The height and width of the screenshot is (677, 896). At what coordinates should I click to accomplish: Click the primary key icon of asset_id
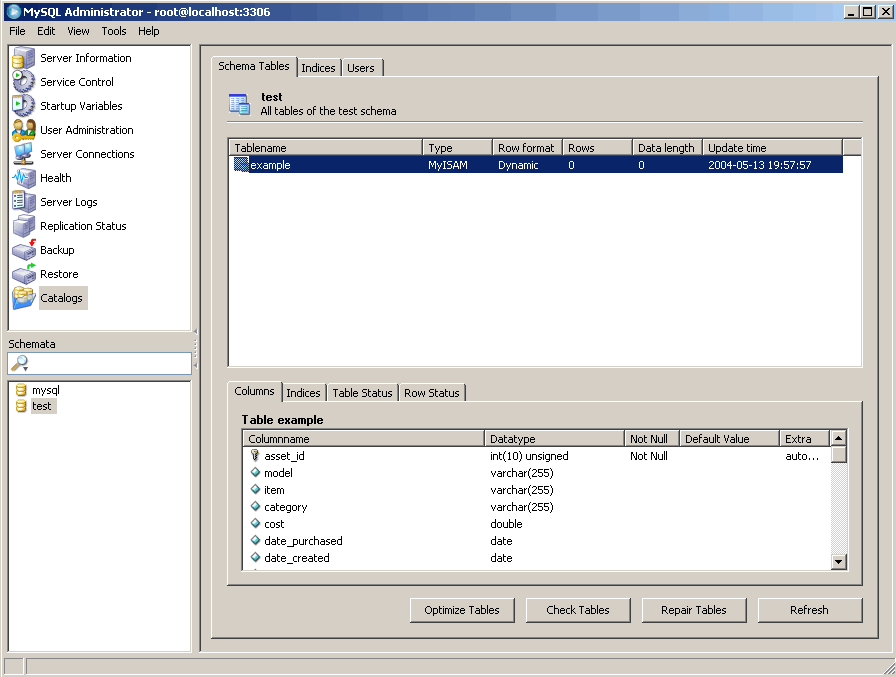255,455
